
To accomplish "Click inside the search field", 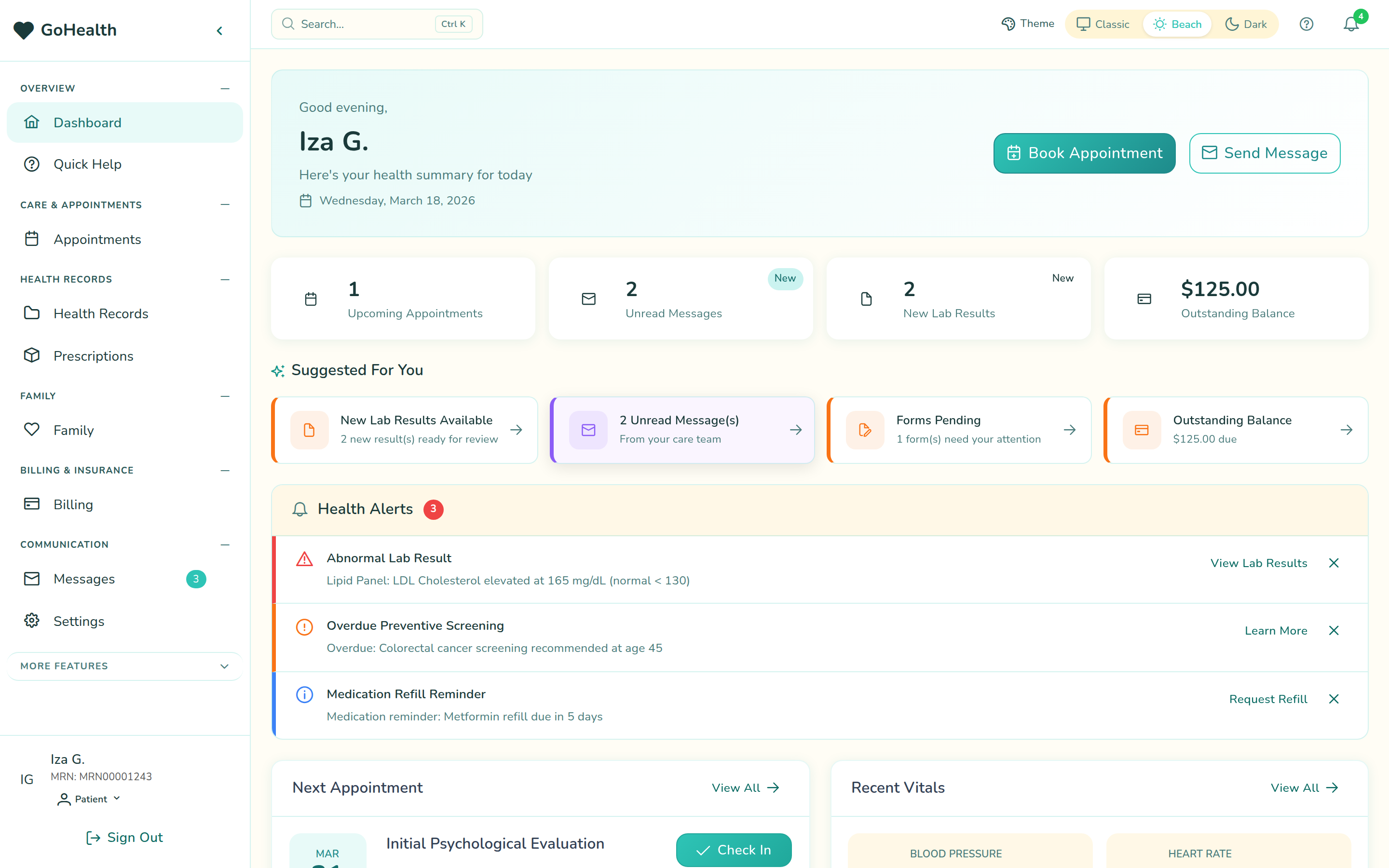I will coord(368,24).
